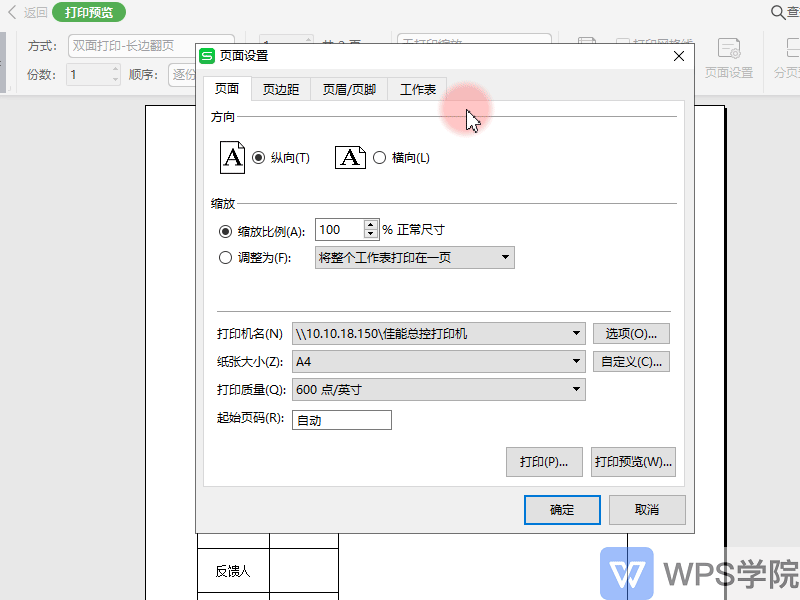This screenshot has width=800, height=600.
Task: Click the 选项(O)... button
Action: [631, 334]
